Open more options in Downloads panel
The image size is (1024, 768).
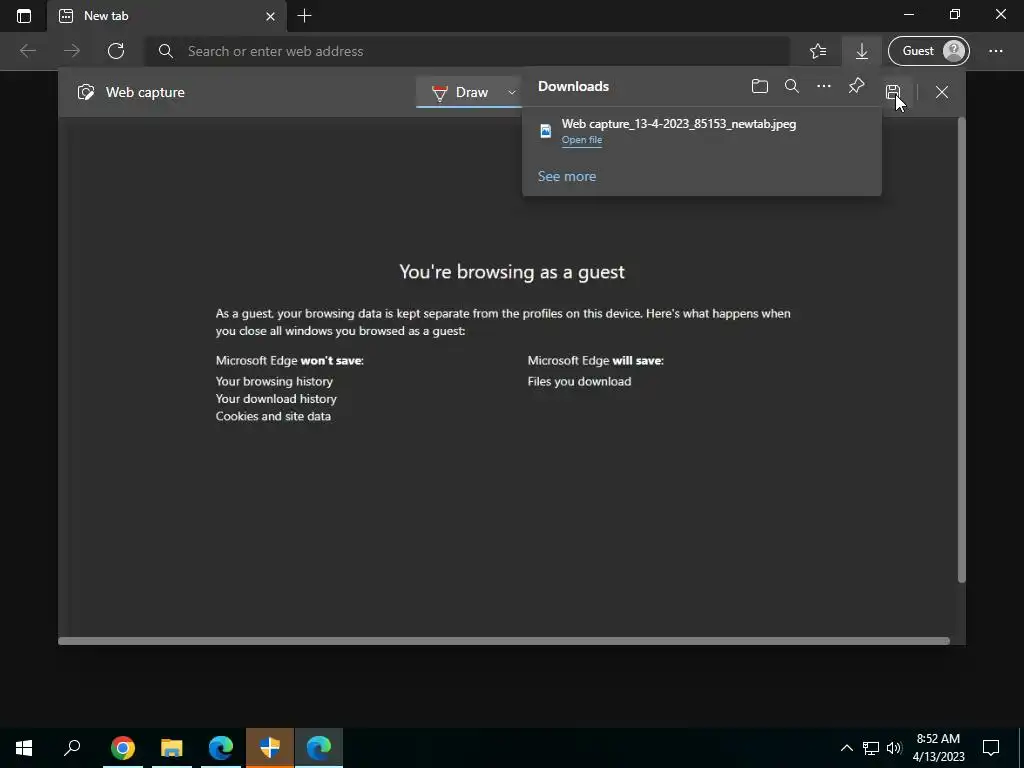824,86
